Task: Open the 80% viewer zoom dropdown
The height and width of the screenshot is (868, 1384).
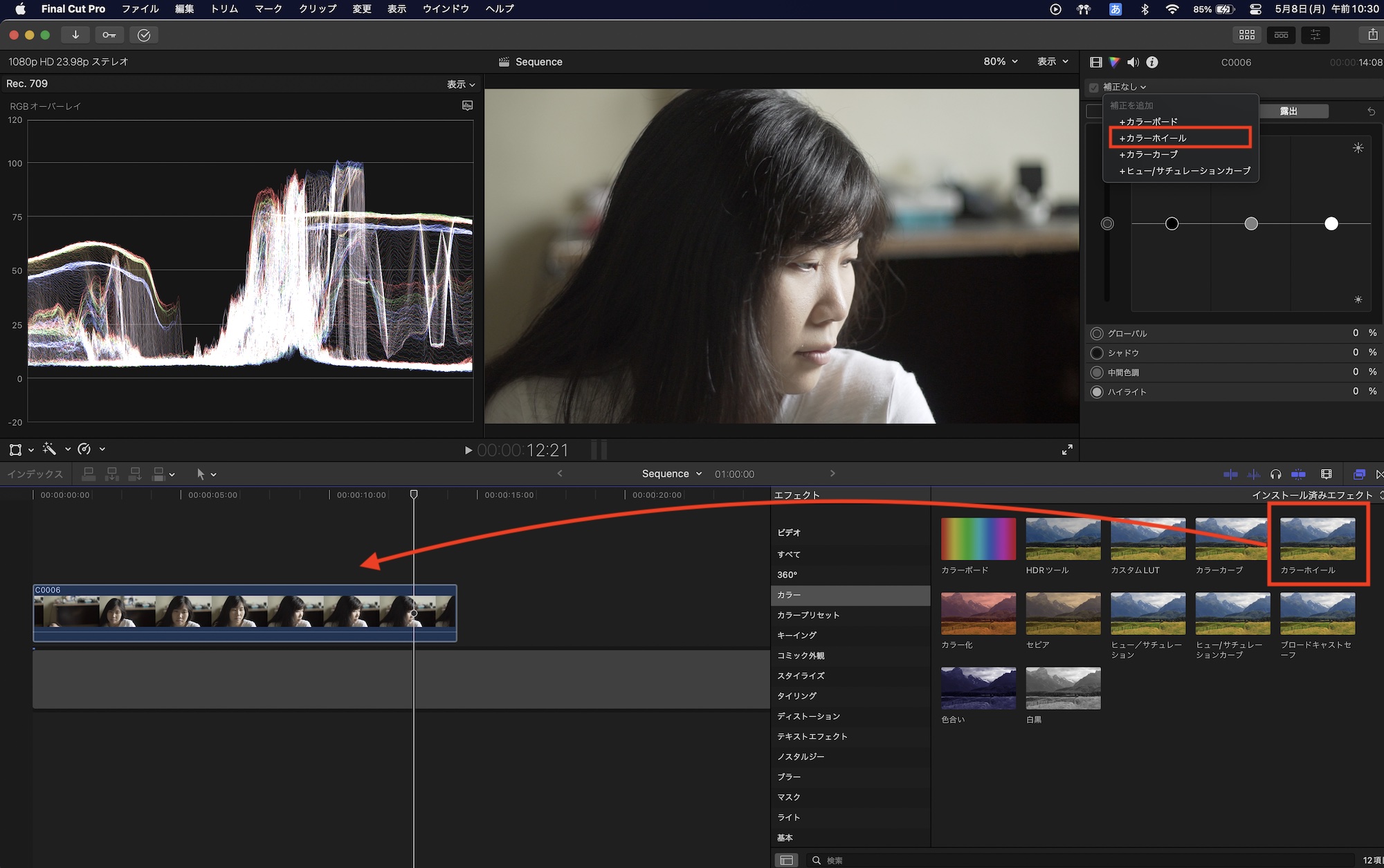Action: coord(1000,62)
